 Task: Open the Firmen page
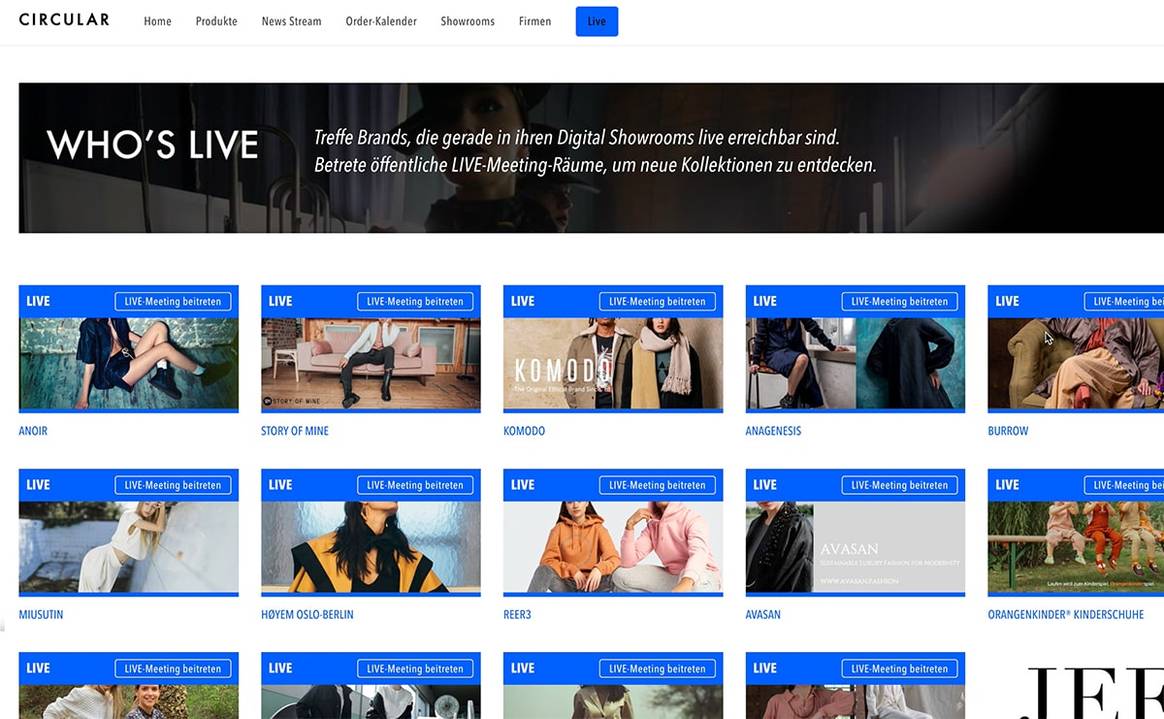[x=535, y=20]
